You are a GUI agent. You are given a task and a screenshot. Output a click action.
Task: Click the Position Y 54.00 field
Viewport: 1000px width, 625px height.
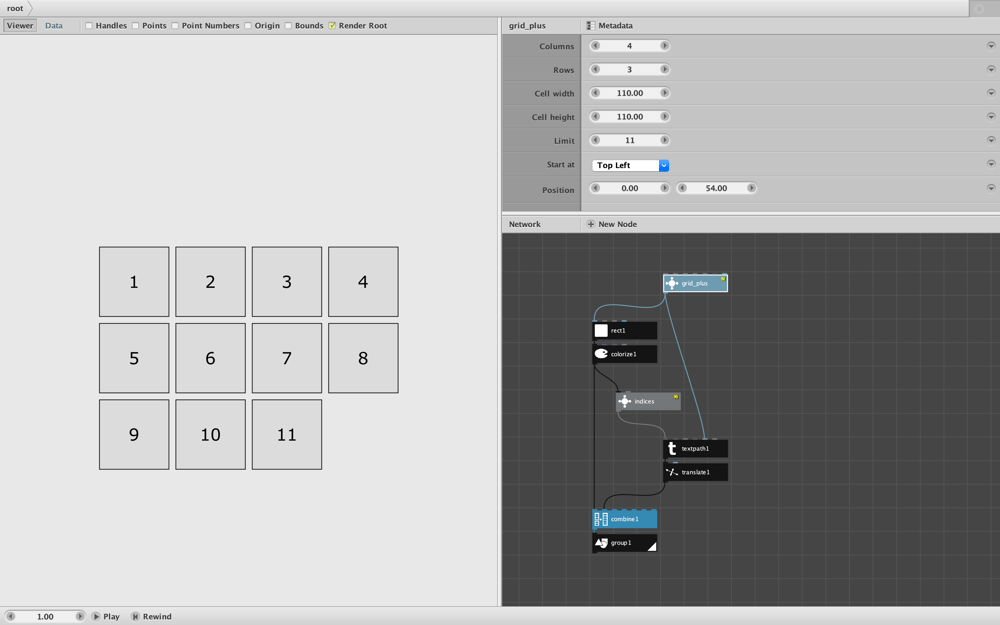pos(716,188)
